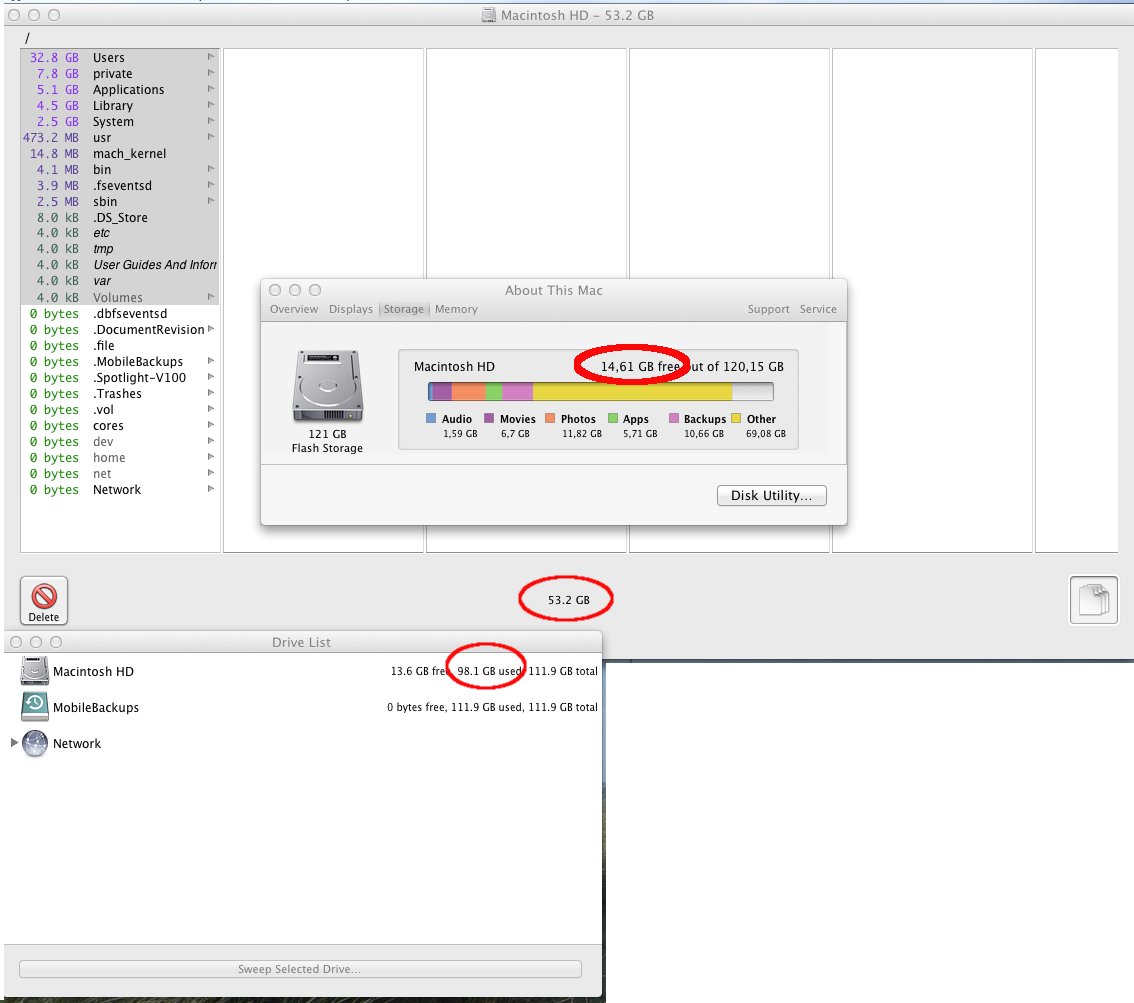Open the Service link
Image resolution: width=1134 pixels, height=1003 pixels.
[x=818, y=309]
